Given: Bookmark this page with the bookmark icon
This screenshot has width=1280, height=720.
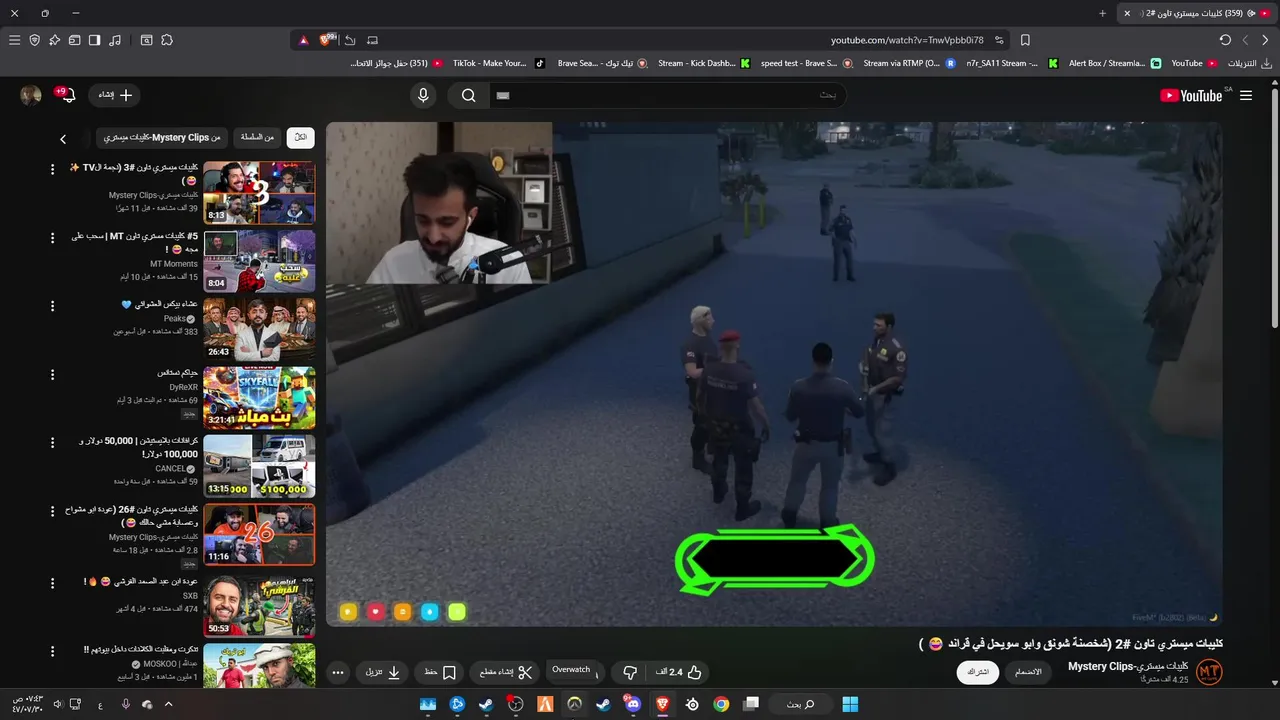Looking at the screenshot, I should coord(1025,40).
